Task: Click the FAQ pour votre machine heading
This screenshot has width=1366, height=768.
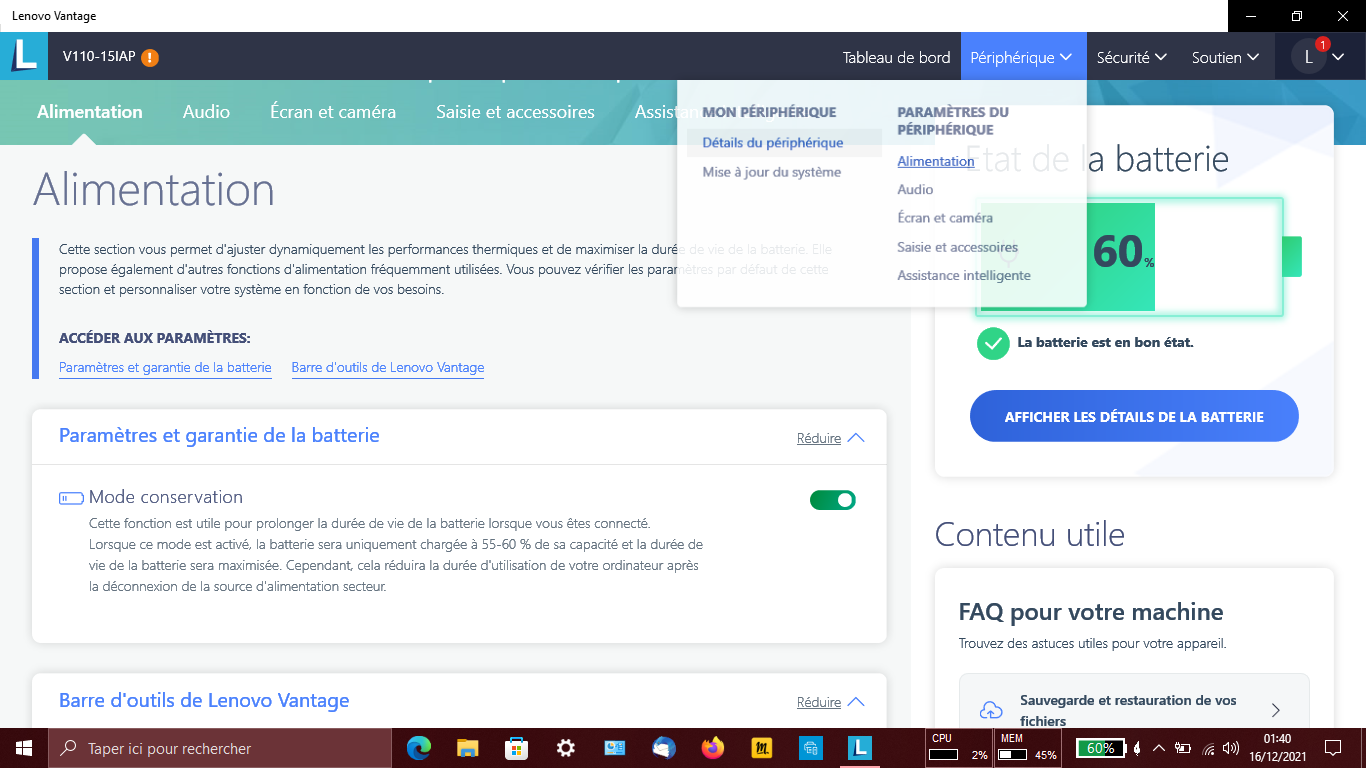Action: (x=1091, y=612)
